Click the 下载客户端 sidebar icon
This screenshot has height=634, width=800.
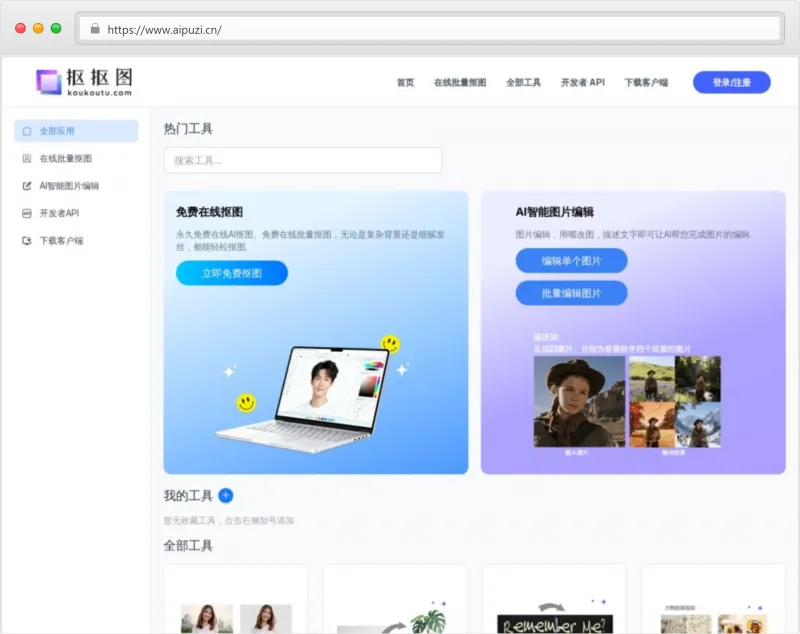[27, 239]
